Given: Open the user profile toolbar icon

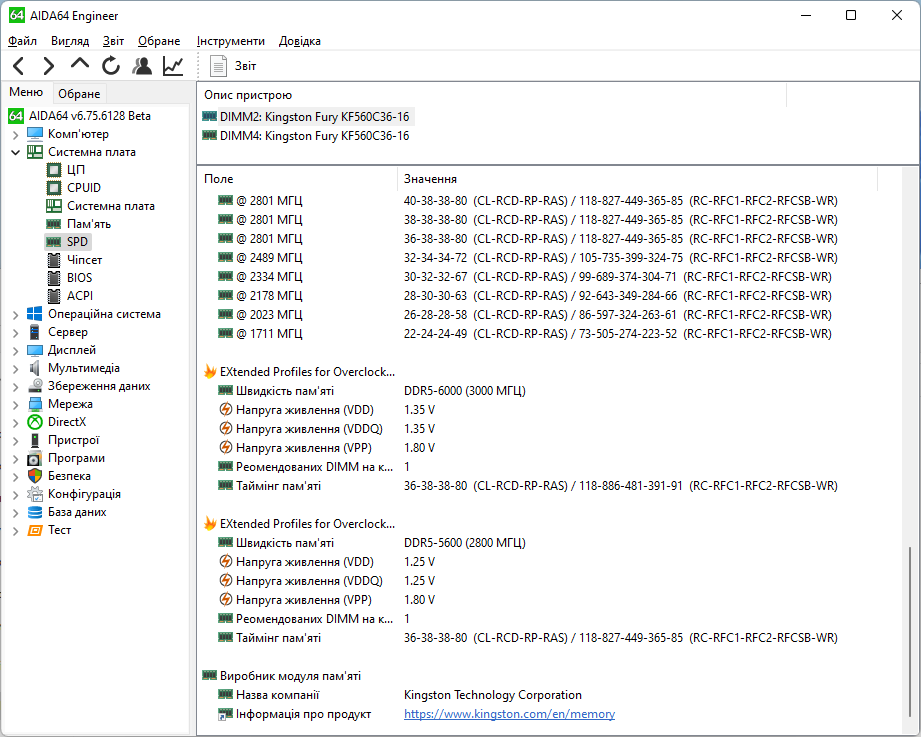Looking at the screenshot, I should pos(142,66).
